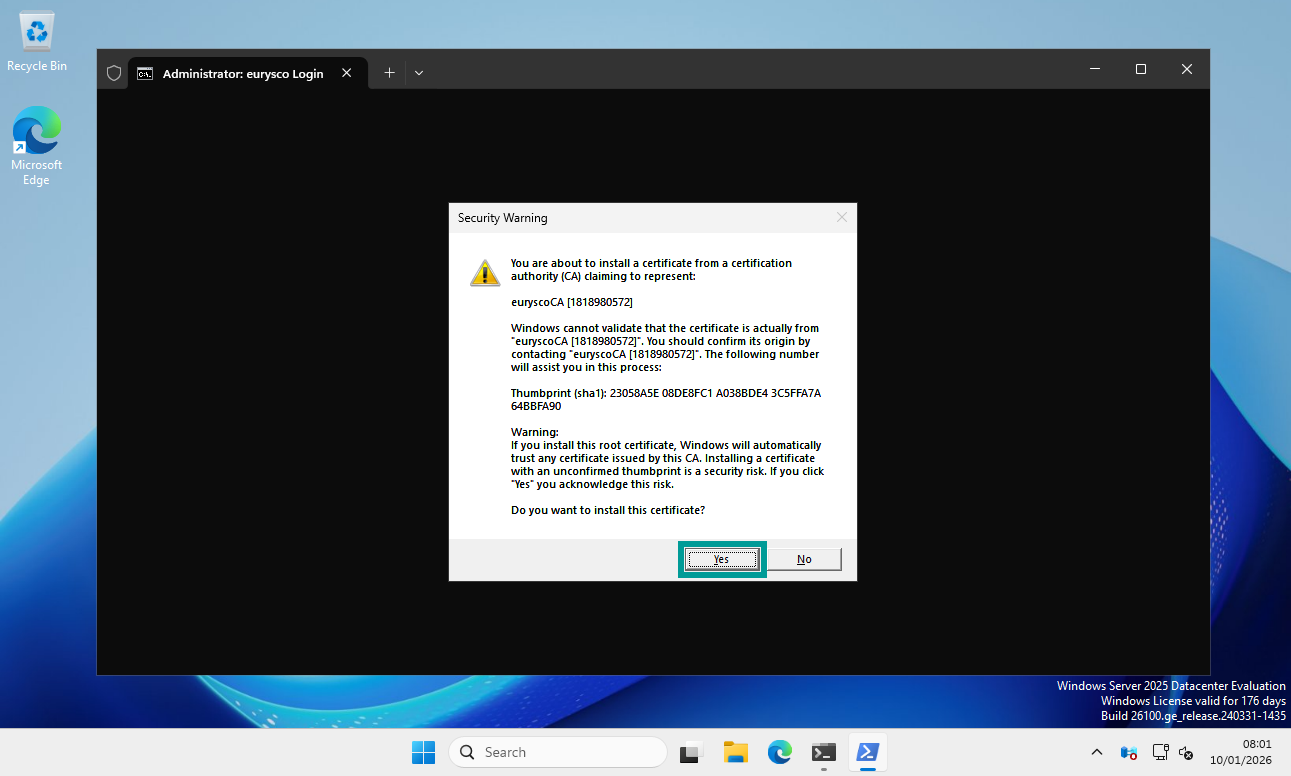The width and height of the screenshot is (1291, 776).
Task: Click the yellow warning triangle icon
Action: coord(485,273)
